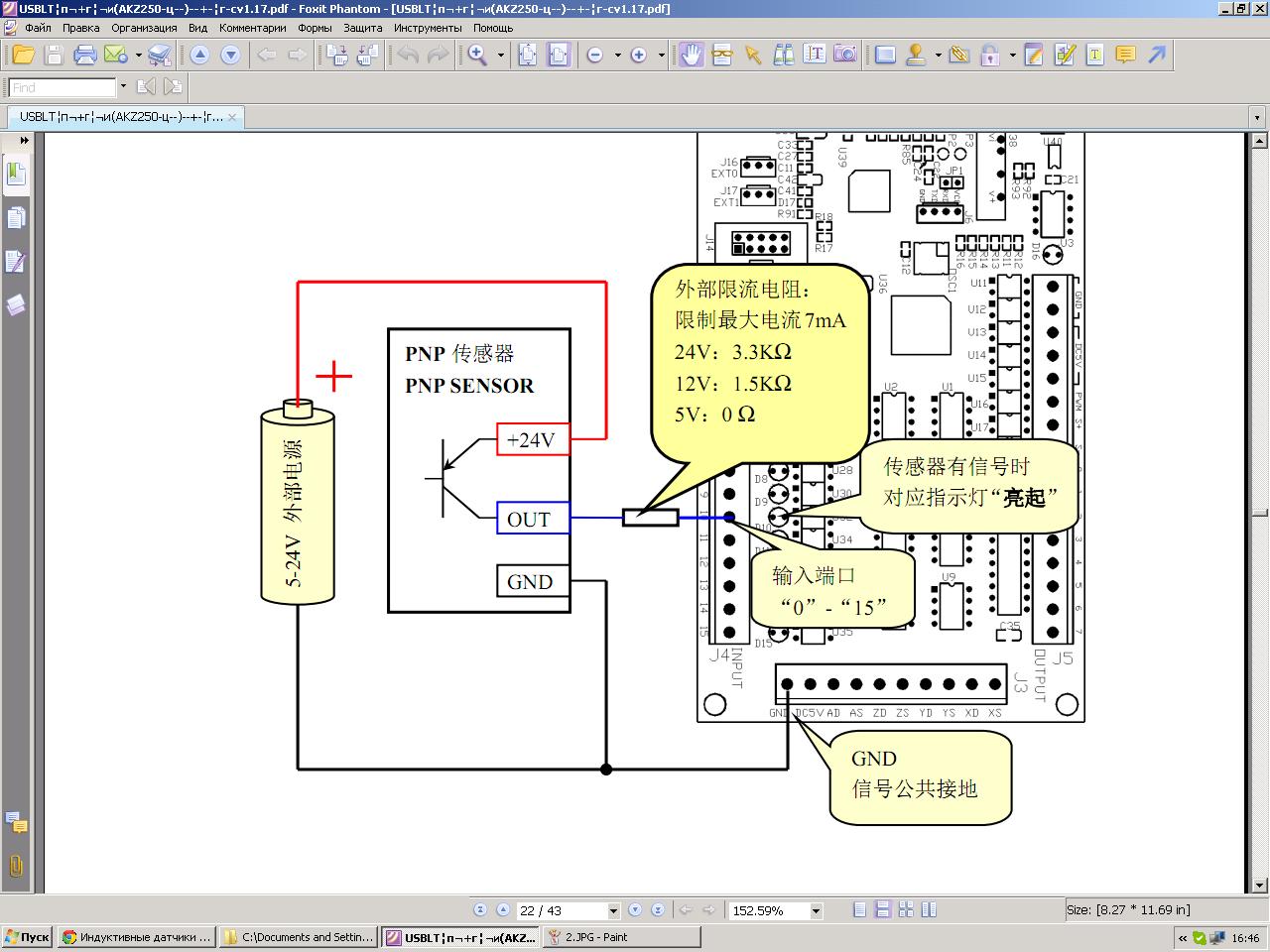The width and height of the screenshot is (1270, 952).
Task: Open the Pages thumbnails panel in sidebar
Action: pos(16,217)
